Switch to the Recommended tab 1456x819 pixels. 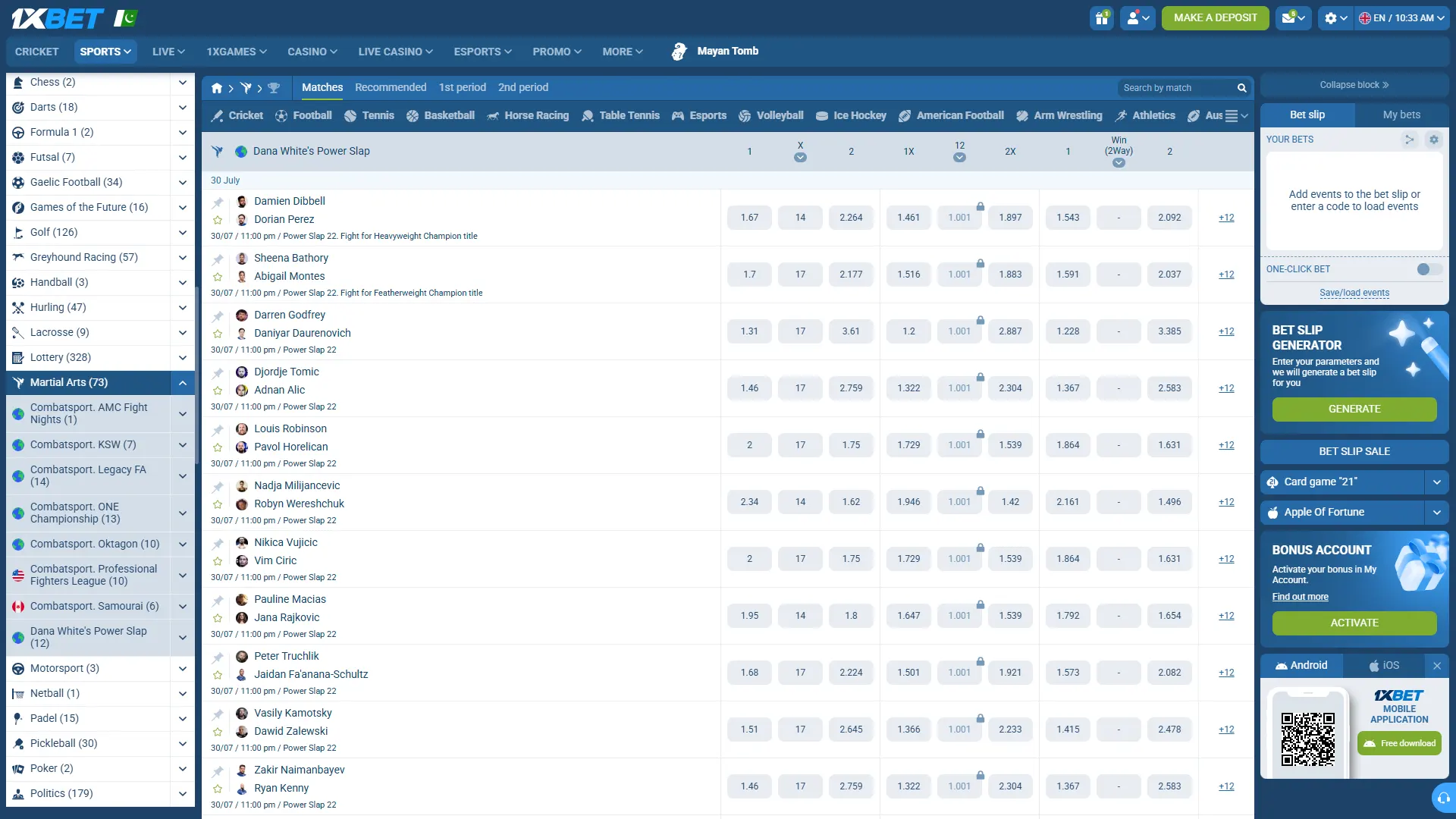click(391, 87)
